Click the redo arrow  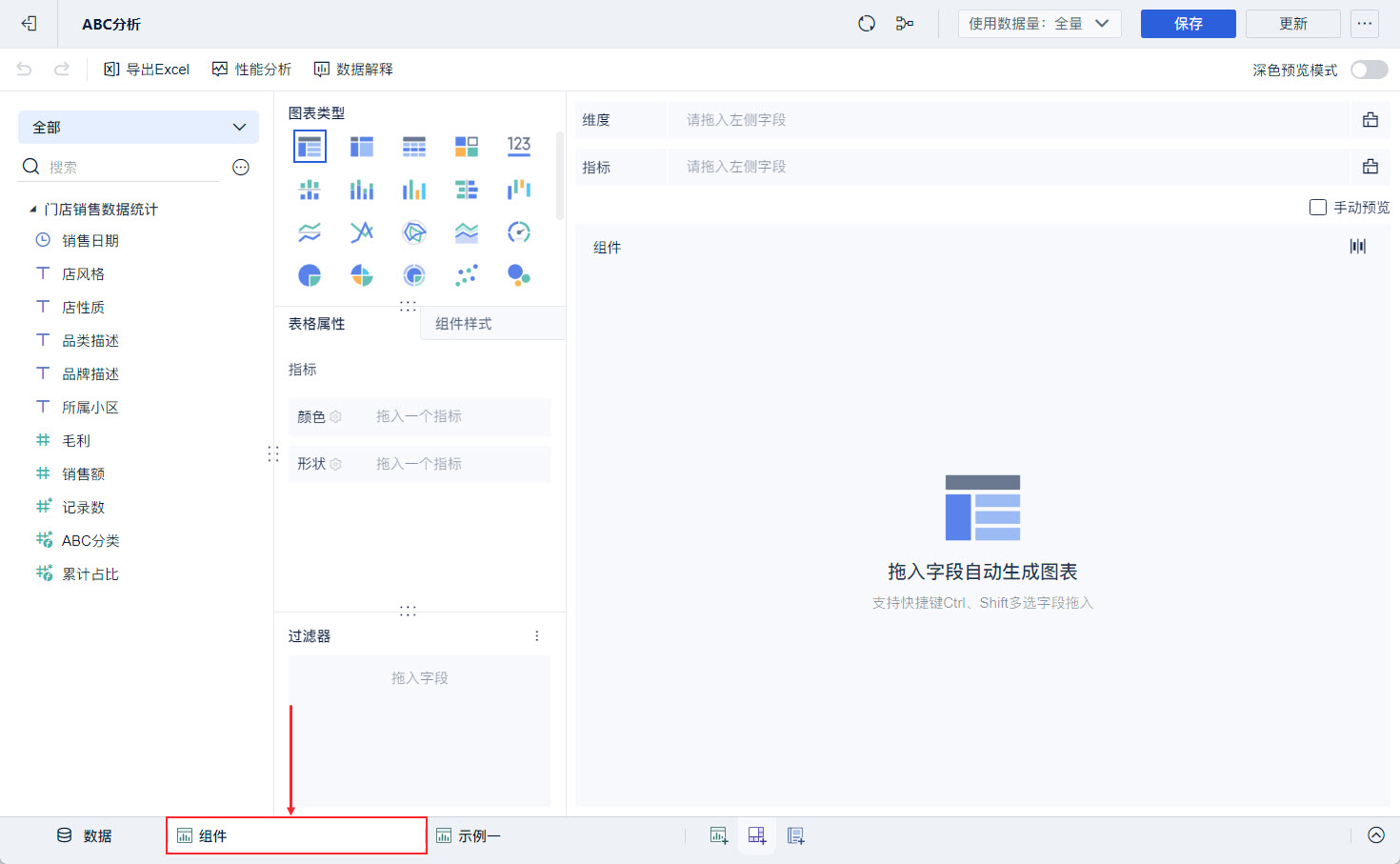[62, 69]
